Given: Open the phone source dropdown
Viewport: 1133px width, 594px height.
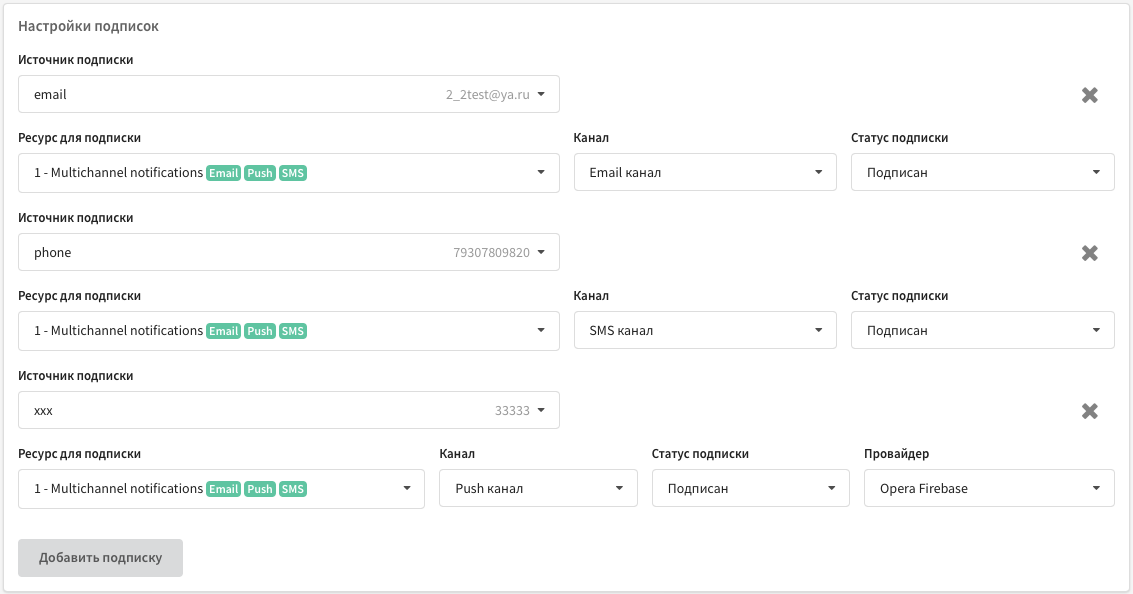Looking at the screenshot, I should 289,252.
